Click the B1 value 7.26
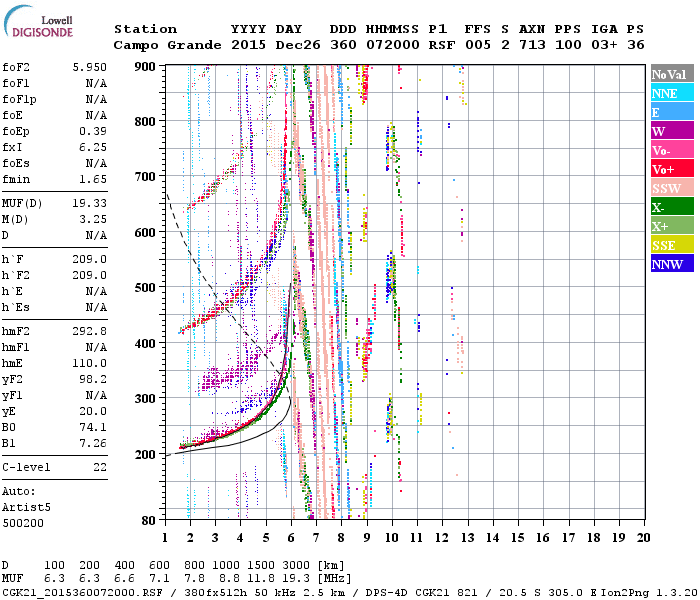Viewport: 700px width, 600px height. (93, 443)
